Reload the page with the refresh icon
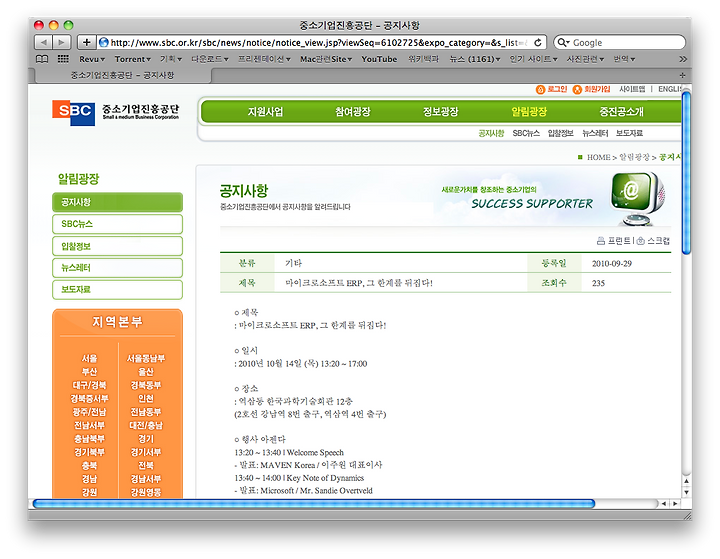This screenshot has width=720, height=559. 538,42
